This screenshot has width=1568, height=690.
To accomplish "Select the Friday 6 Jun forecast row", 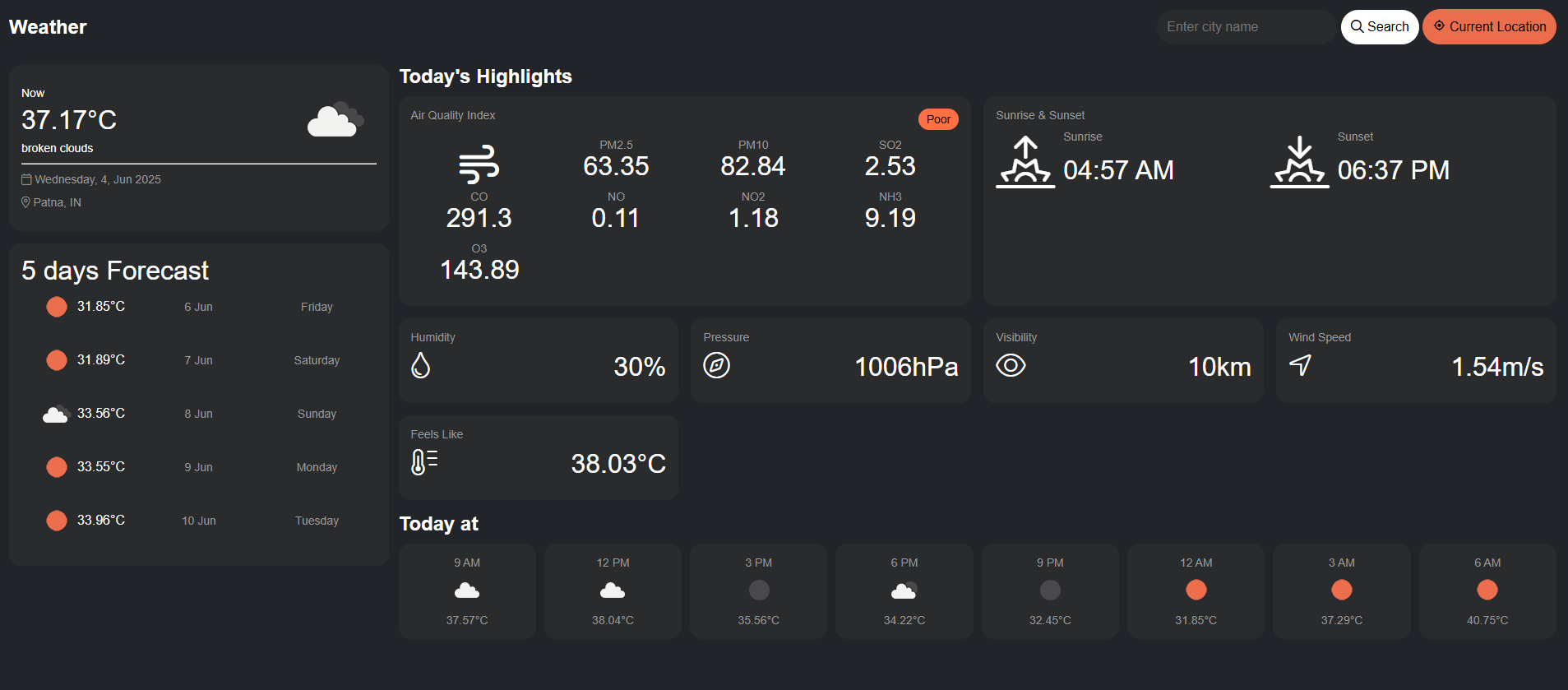I will 198,307.
